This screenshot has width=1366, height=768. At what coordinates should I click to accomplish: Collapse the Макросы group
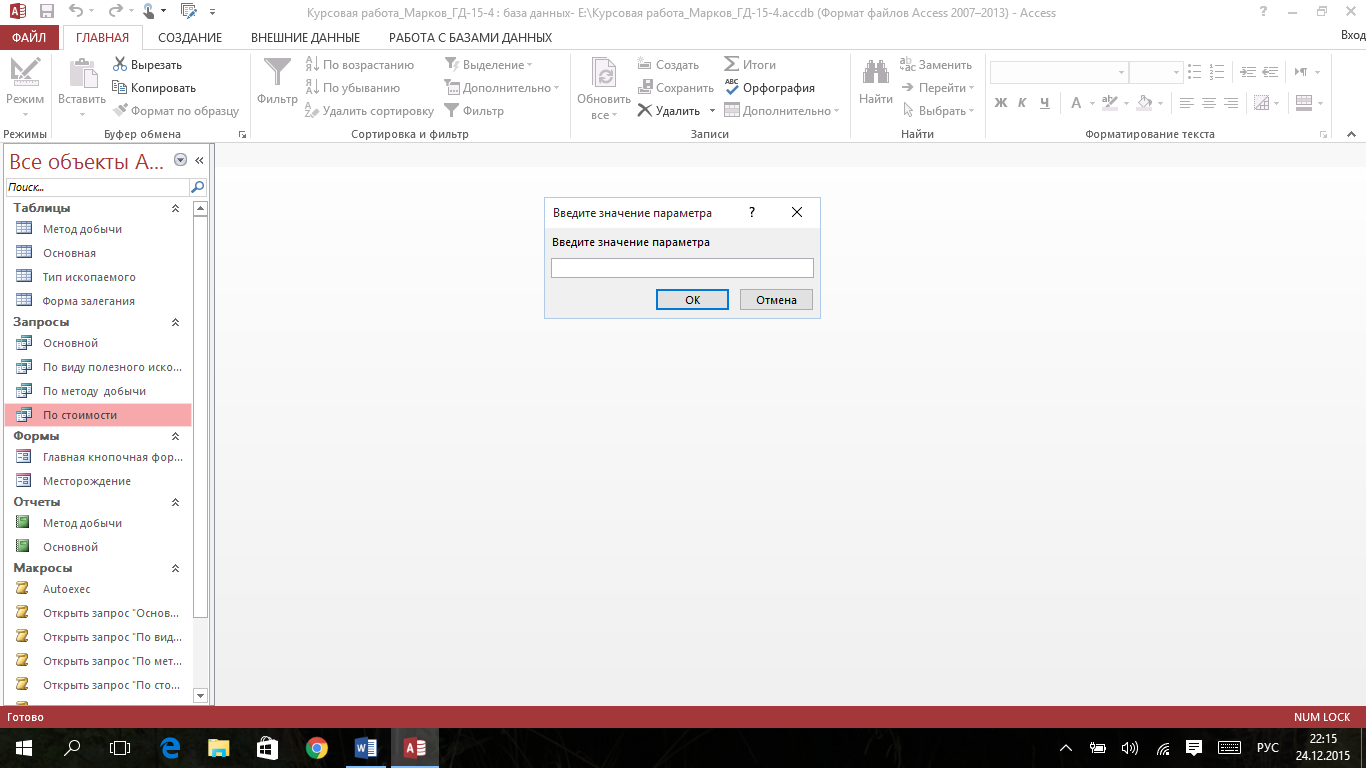point(176,568)
